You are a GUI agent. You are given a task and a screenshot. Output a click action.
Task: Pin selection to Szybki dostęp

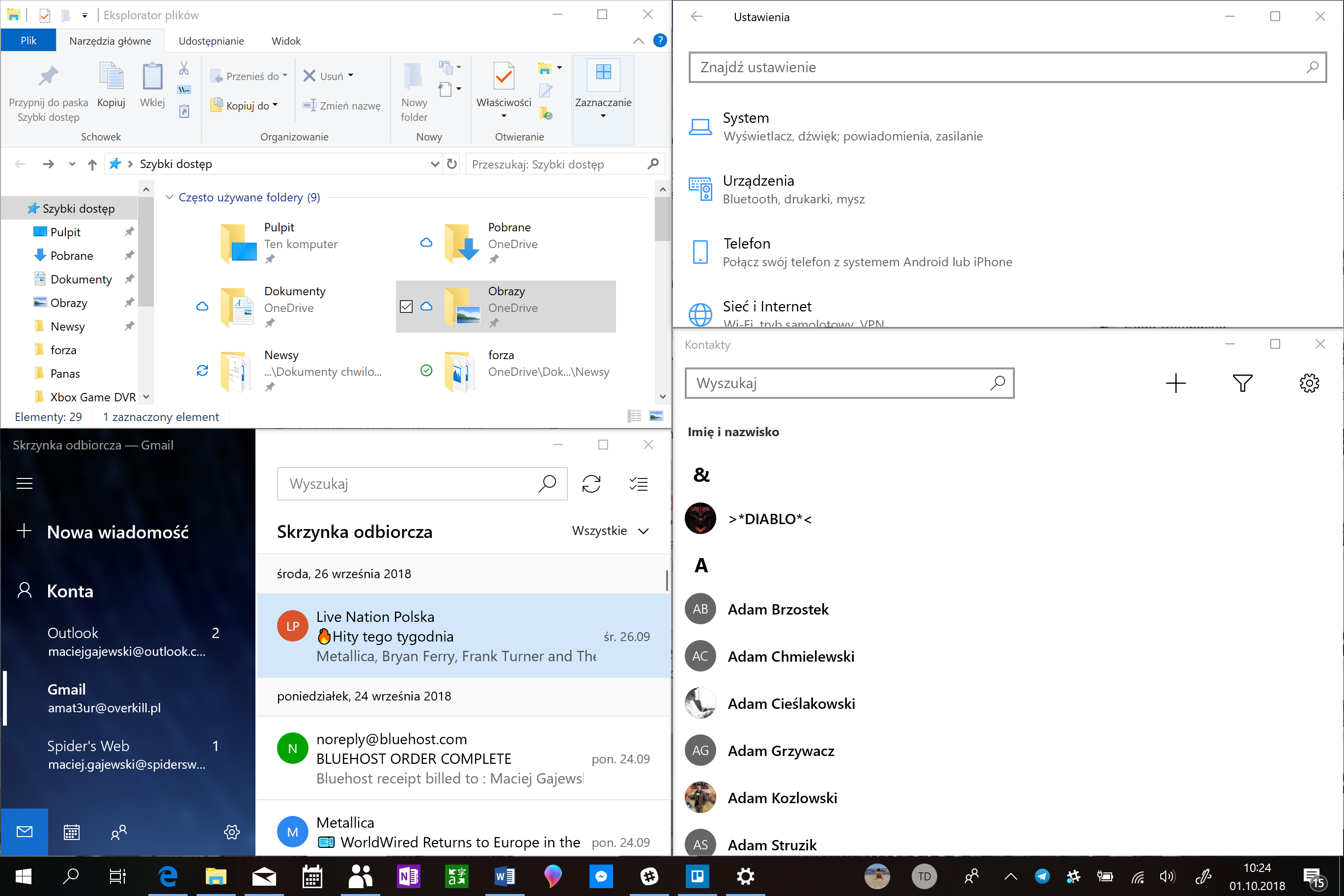(x=49, y=91)
